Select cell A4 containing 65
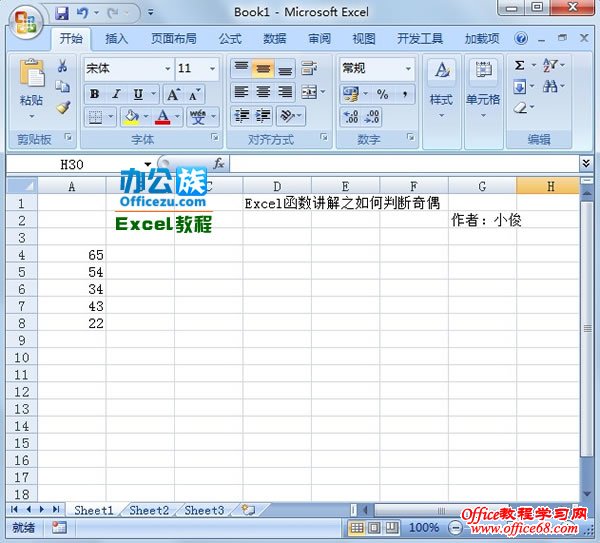 (x=72, y=255)
